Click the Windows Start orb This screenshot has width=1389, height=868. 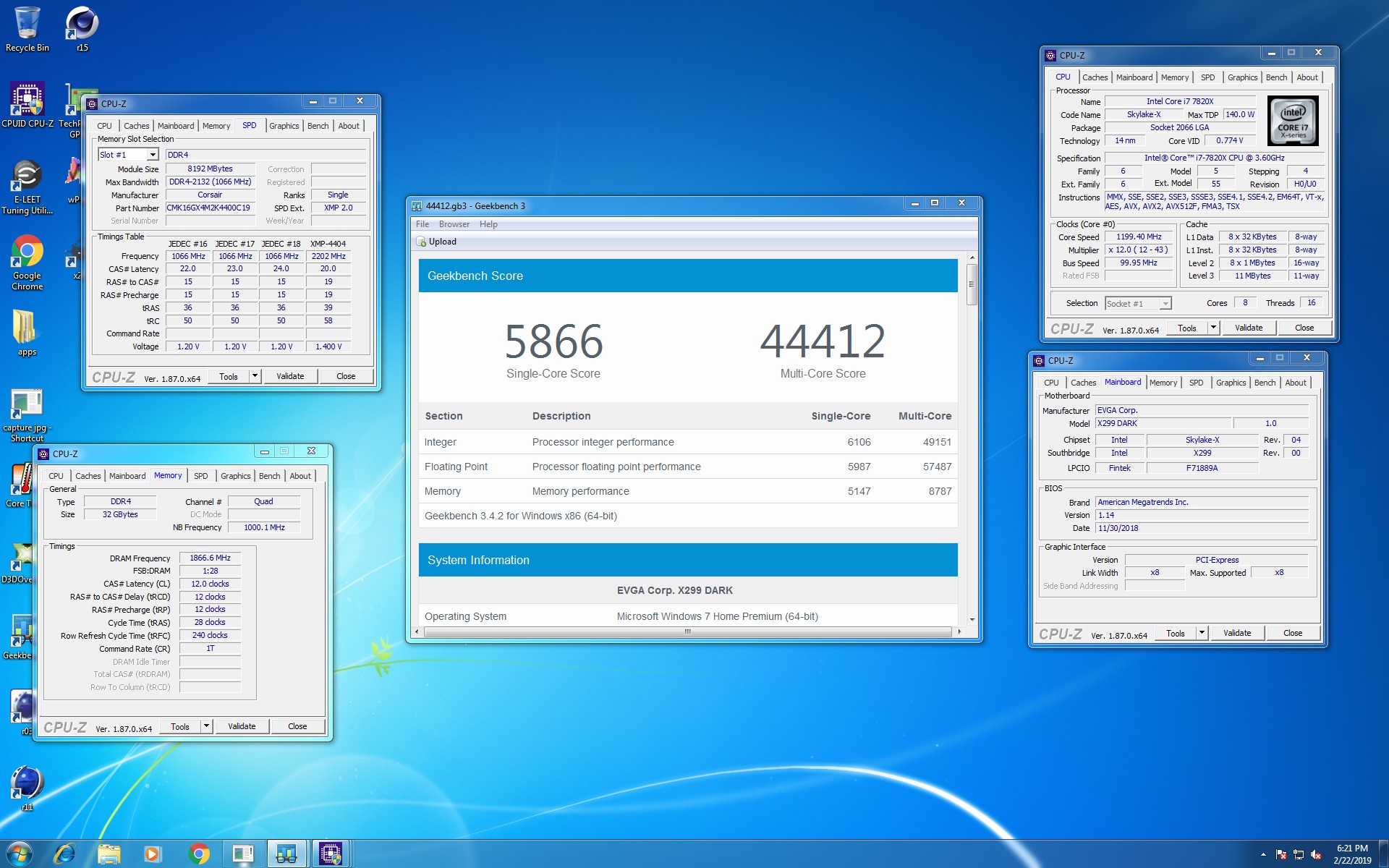[x=20, y=854]
